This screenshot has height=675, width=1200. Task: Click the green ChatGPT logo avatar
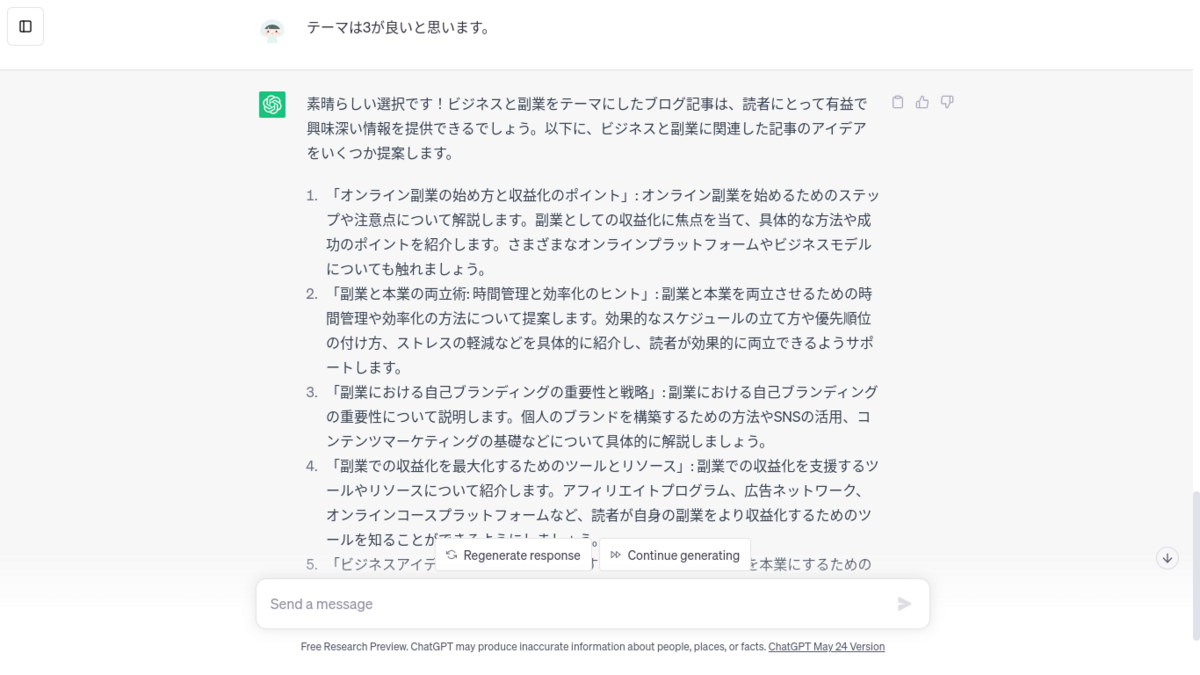click(272, 104)
